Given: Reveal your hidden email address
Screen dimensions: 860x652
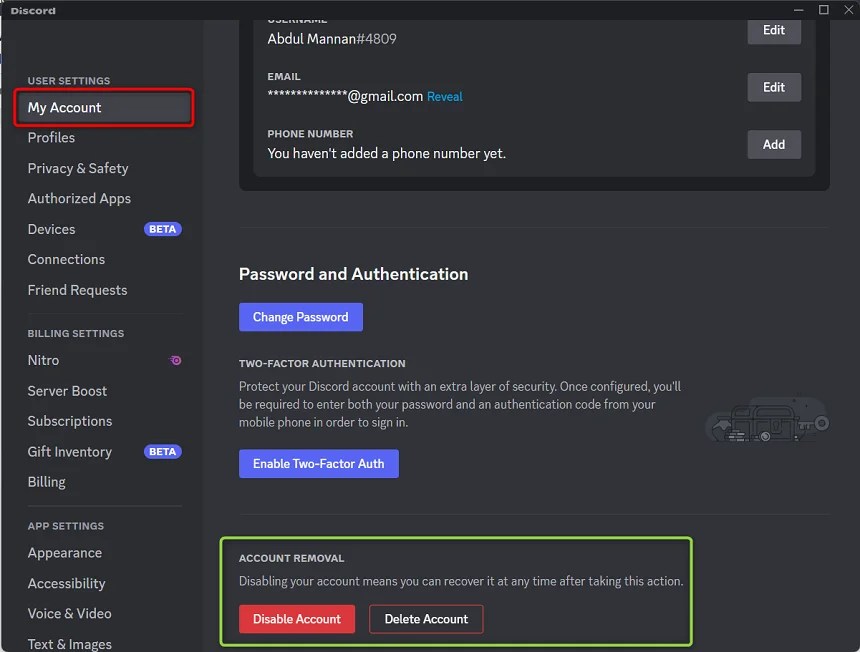Looking at the screenshot, I should click(x=444, y=96).
